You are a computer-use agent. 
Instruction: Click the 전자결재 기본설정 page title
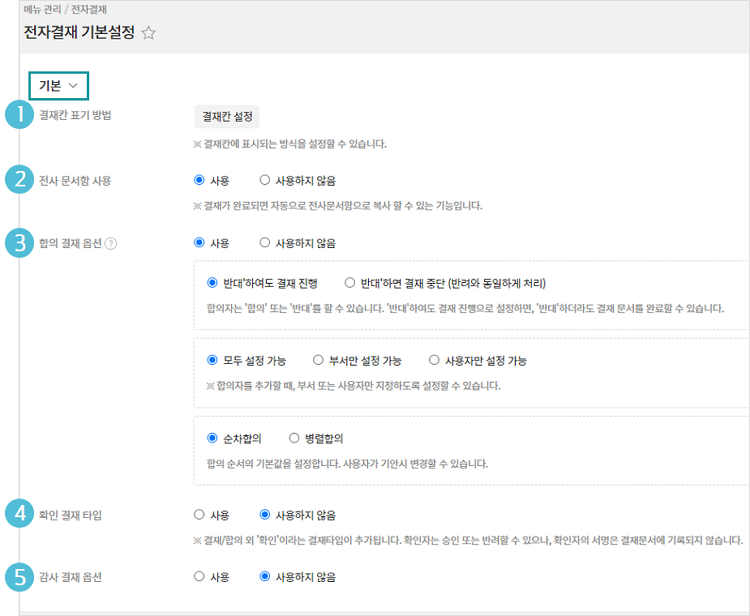(x=79, y=33)
